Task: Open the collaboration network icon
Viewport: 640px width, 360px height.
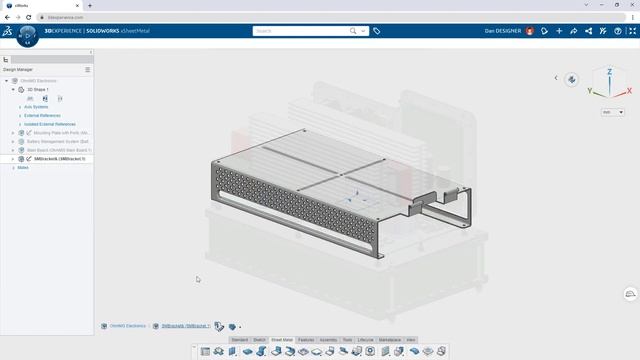Action: click(x=588, y=31)
